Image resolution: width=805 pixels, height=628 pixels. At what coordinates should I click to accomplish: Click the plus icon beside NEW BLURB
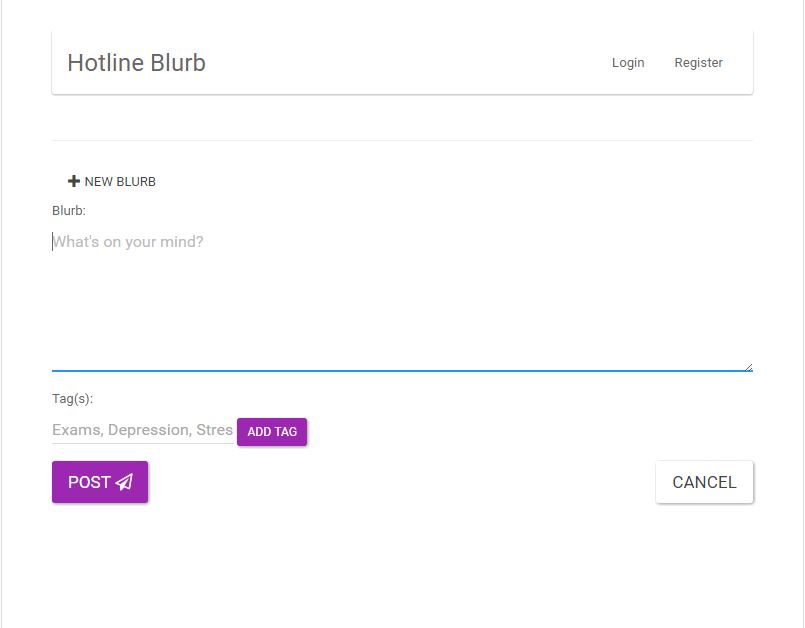(x=73, y=181)
